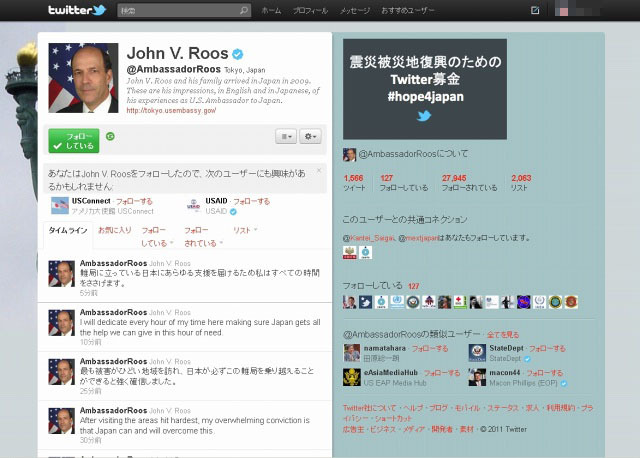Open 広告主 footer link
The image size is (640, 458).
353,429
